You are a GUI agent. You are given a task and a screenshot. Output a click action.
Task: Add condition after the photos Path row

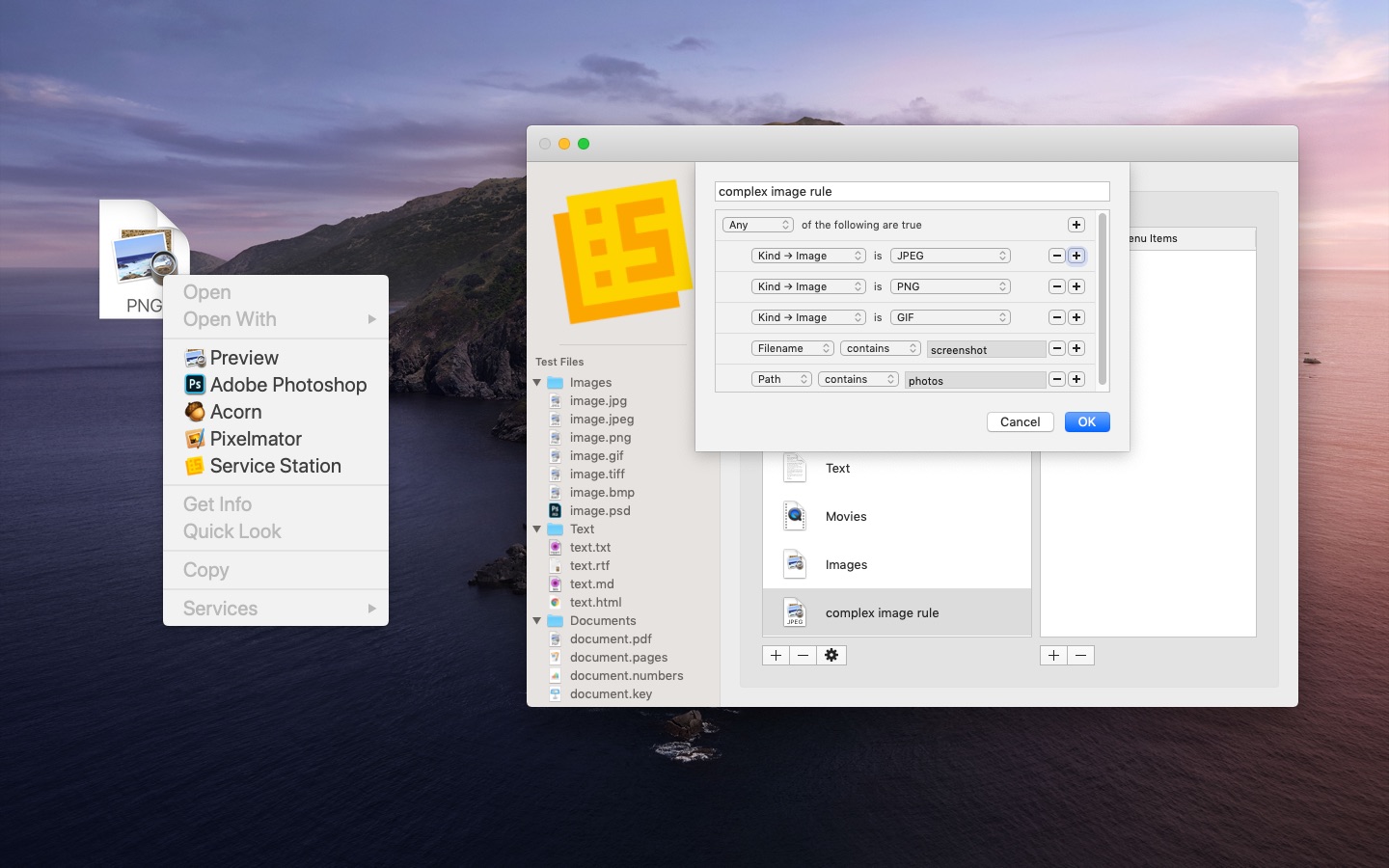tap(1076, 379)
